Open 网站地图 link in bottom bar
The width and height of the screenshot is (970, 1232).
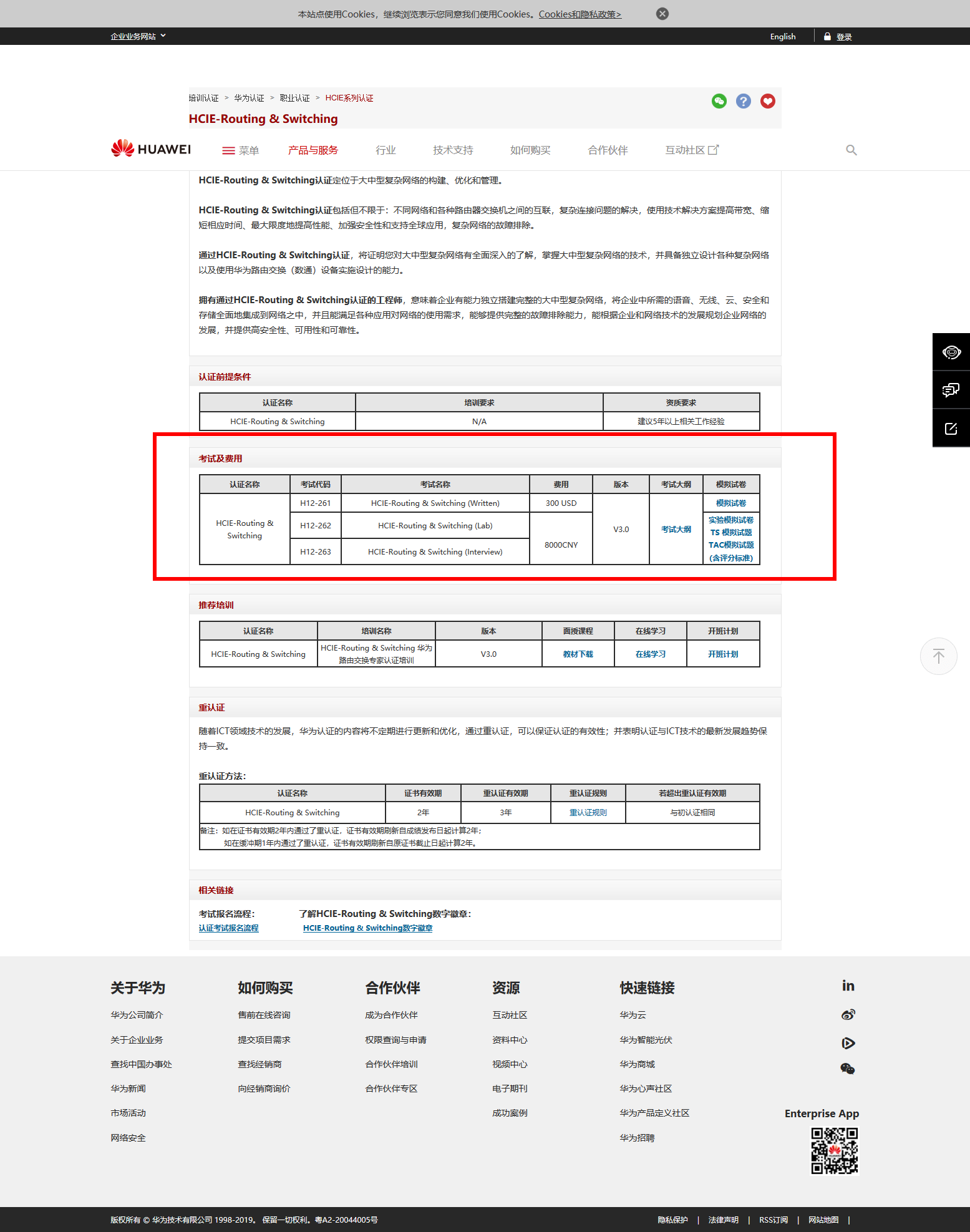pos(823,1220)
